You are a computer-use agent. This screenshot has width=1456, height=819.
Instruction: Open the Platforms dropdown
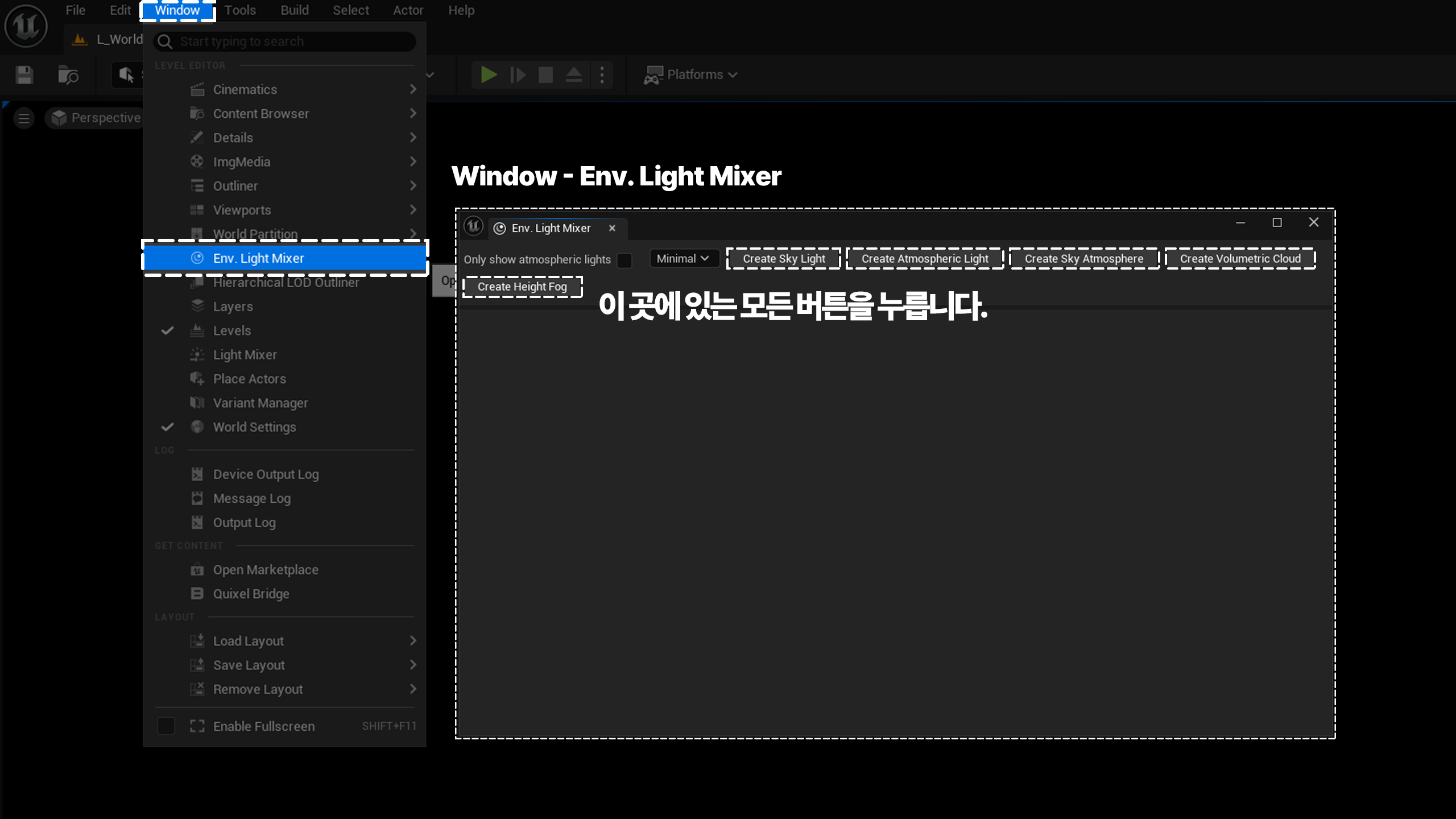pos(691,75)
